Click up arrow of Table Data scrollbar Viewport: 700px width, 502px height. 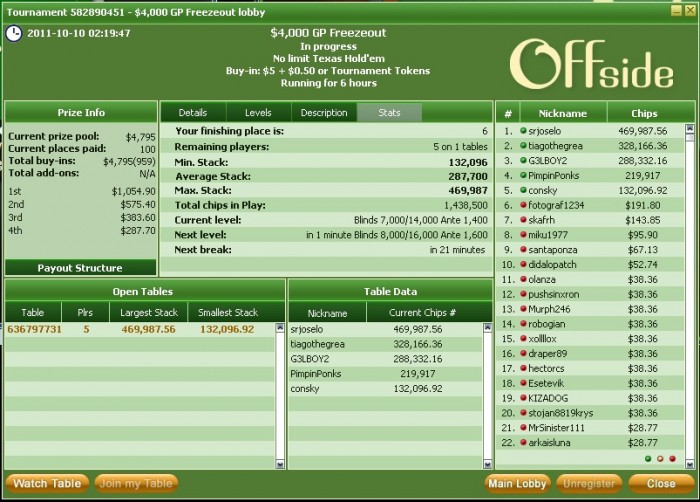pyautogui.click(x=488, y=328)
